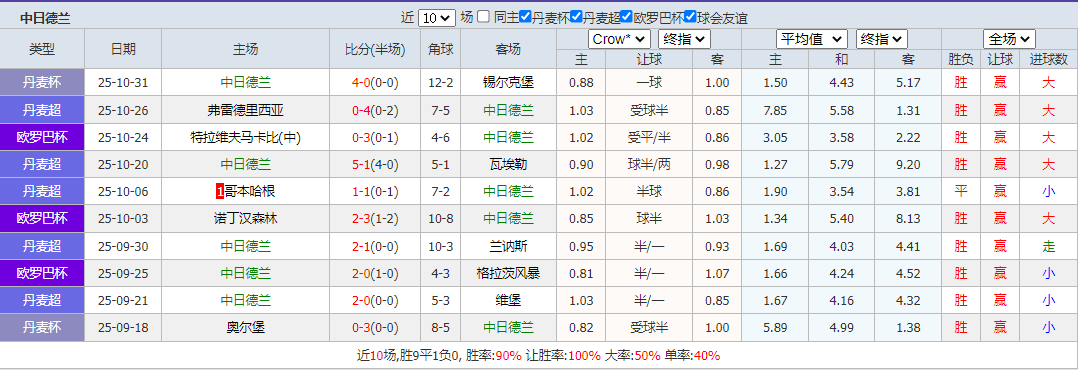Click 中日德兰 away team on 25-09-18
The height and width of the screenshot is (370, 1081).
(509, 327)
